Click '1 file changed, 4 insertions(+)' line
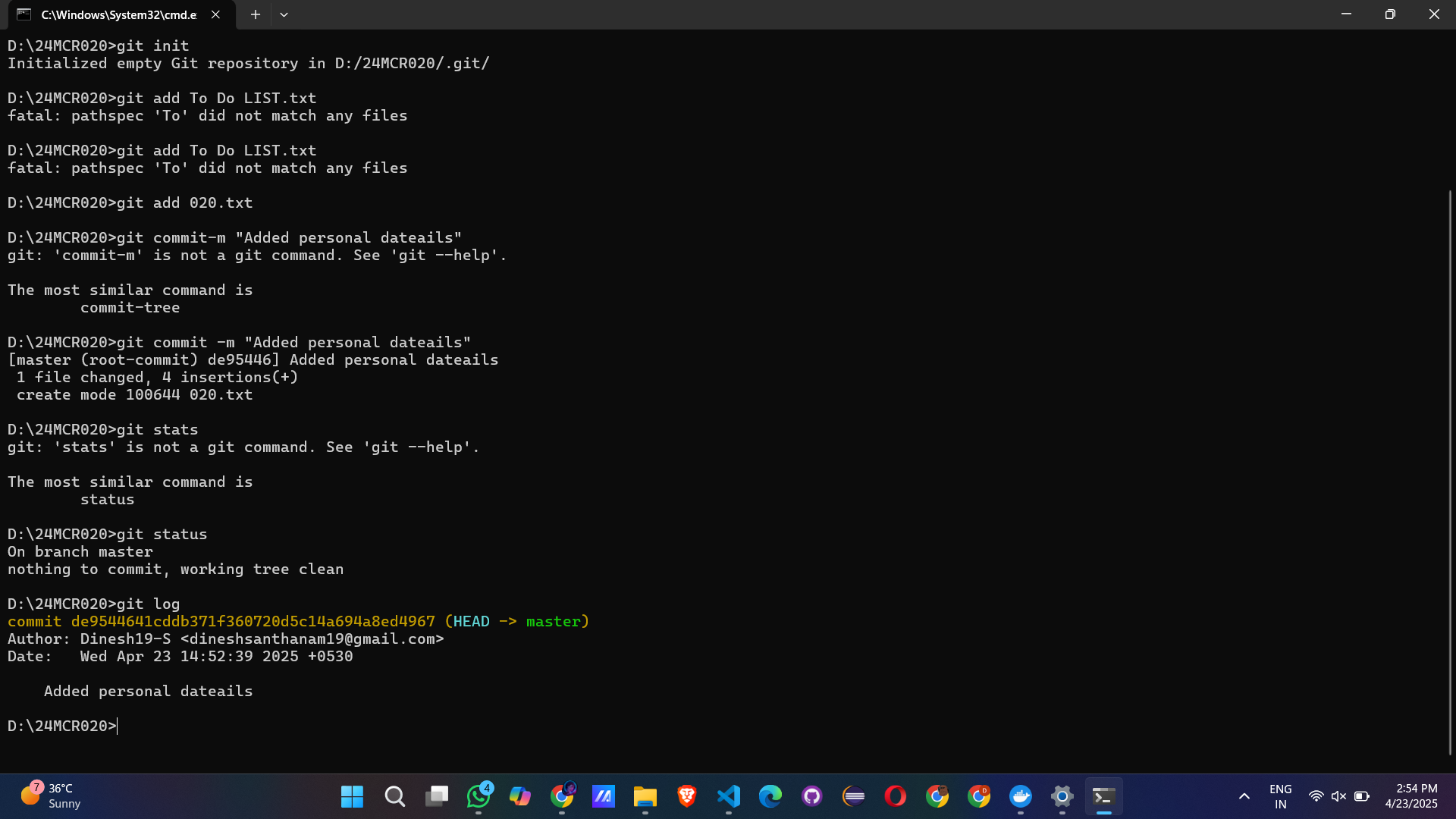Image resolution: width=1456 pixels, height=819 pixels. pos(158,377)
